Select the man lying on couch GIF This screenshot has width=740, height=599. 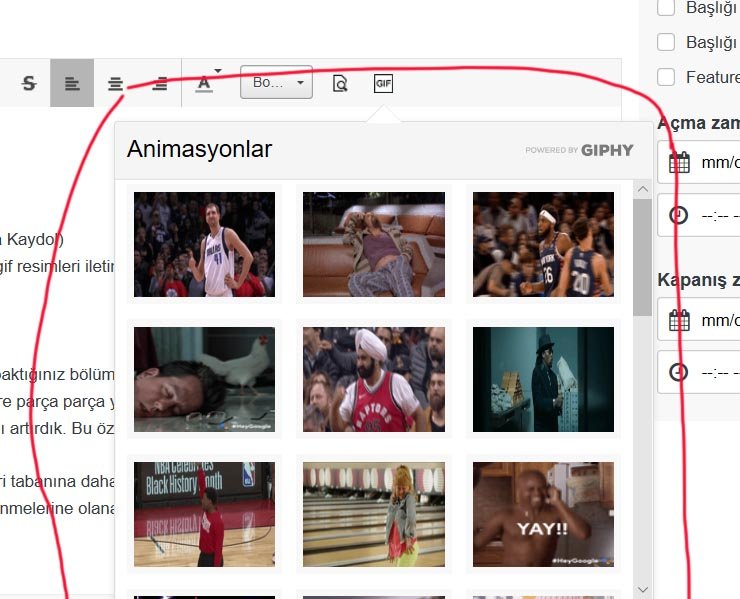374,245
